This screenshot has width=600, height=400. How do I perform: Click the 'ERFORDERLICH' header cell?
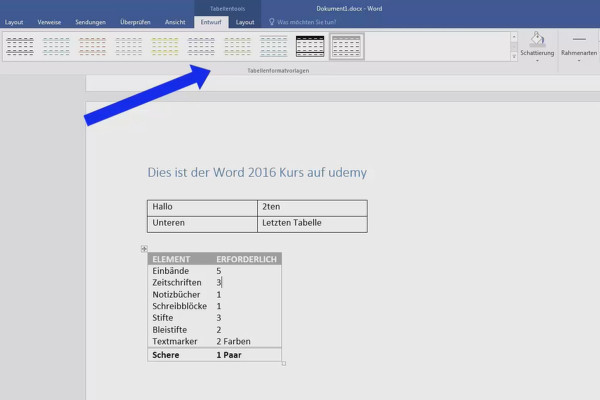[246, 259]
